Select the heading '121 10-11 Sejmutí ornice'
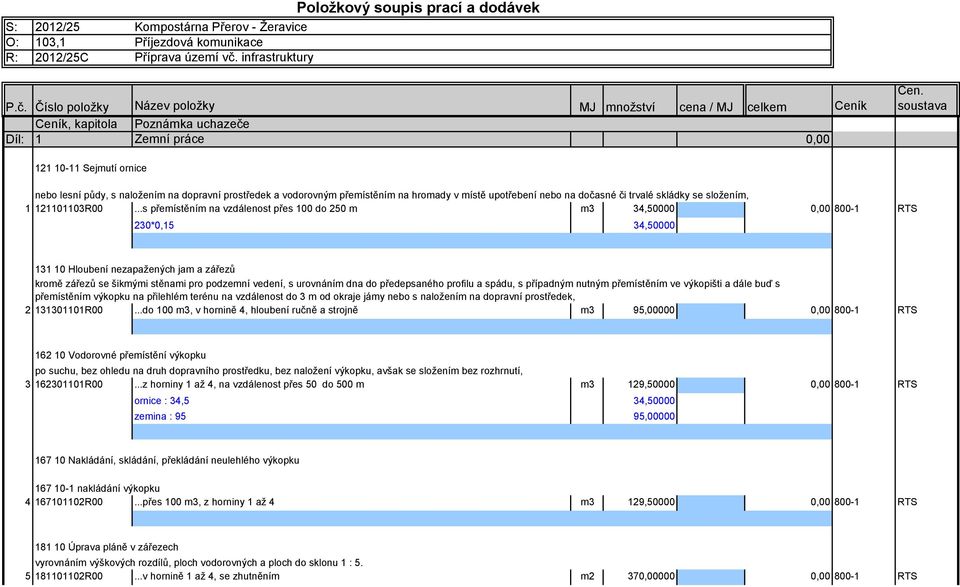 pos(91,168)
